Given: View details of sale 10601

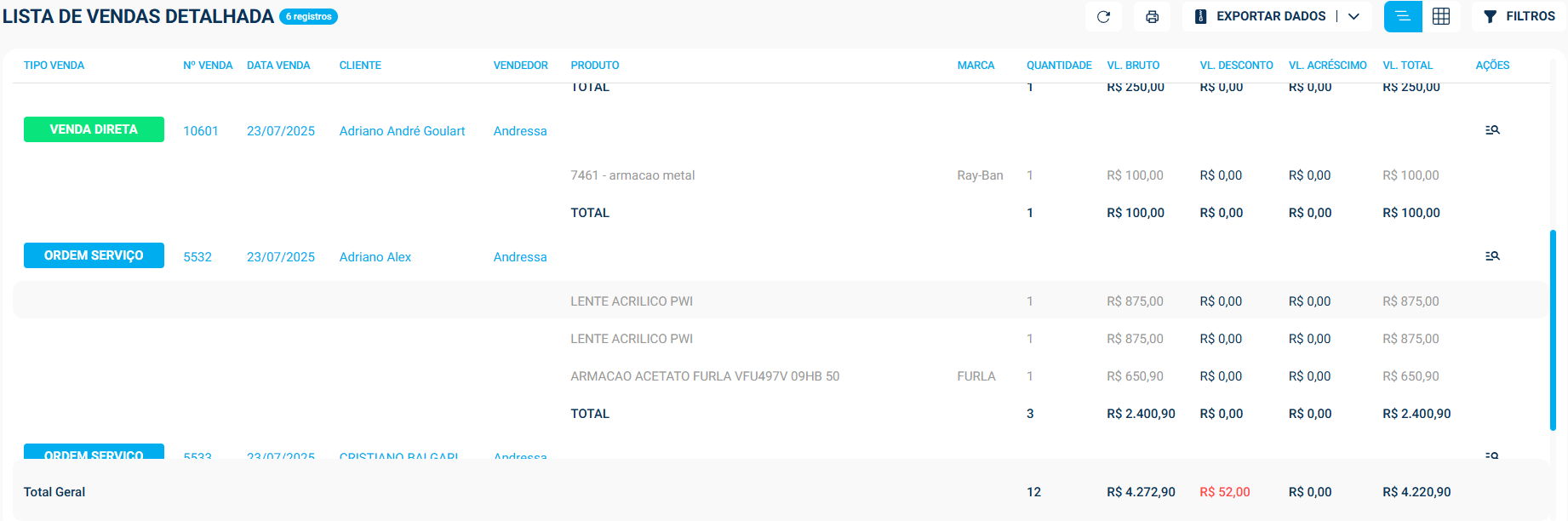Looking at the screenshot, I should pyautogui.click(x=1492, y=130).
